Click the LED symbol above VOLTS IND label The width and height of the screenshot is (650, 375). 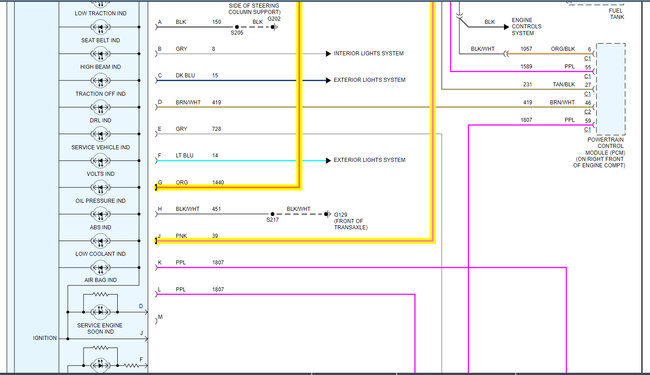[x=100, y=161]
